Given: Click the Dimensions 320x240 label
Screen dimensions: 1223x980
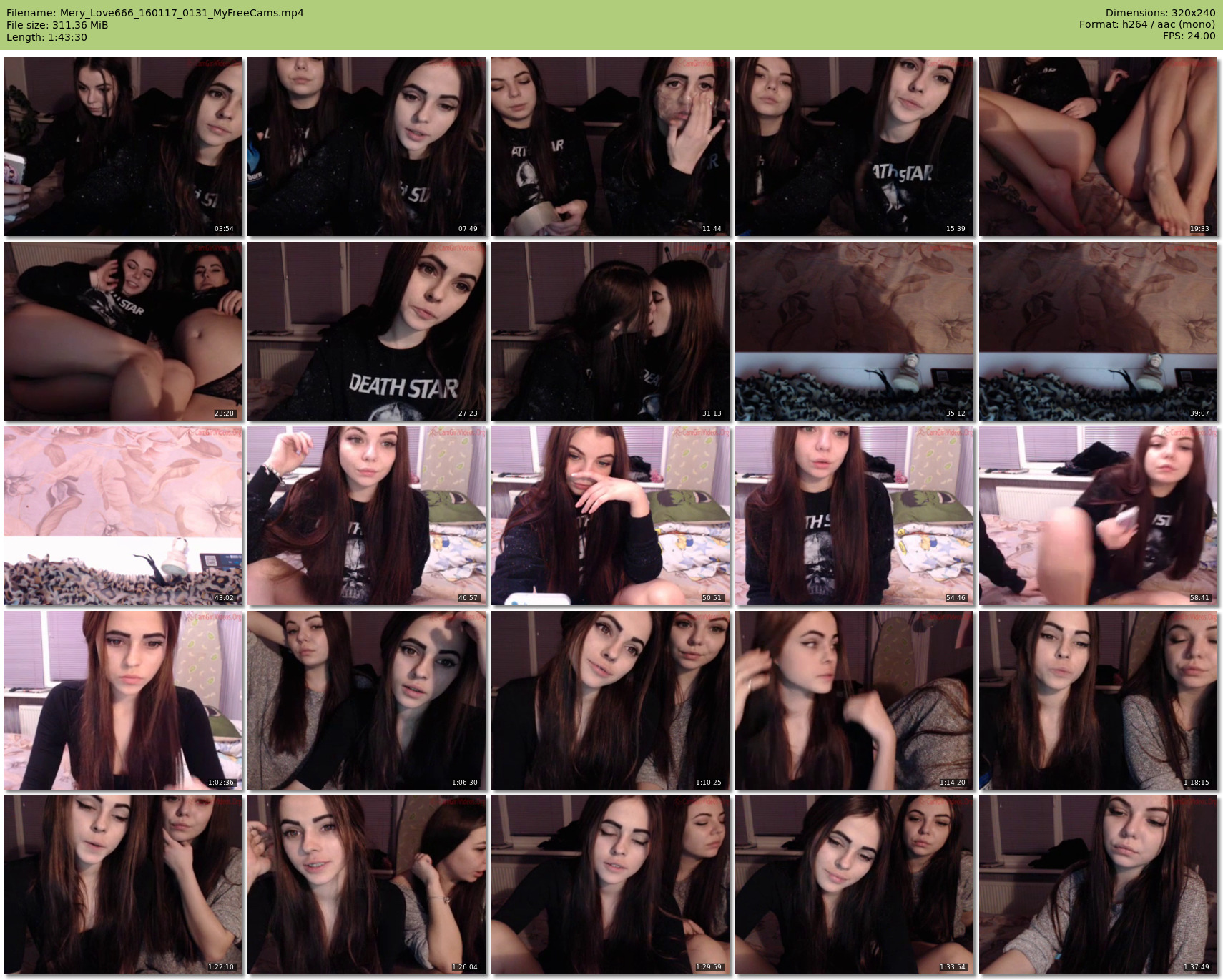Looking at the screenshot, I should click(1160, 13).
